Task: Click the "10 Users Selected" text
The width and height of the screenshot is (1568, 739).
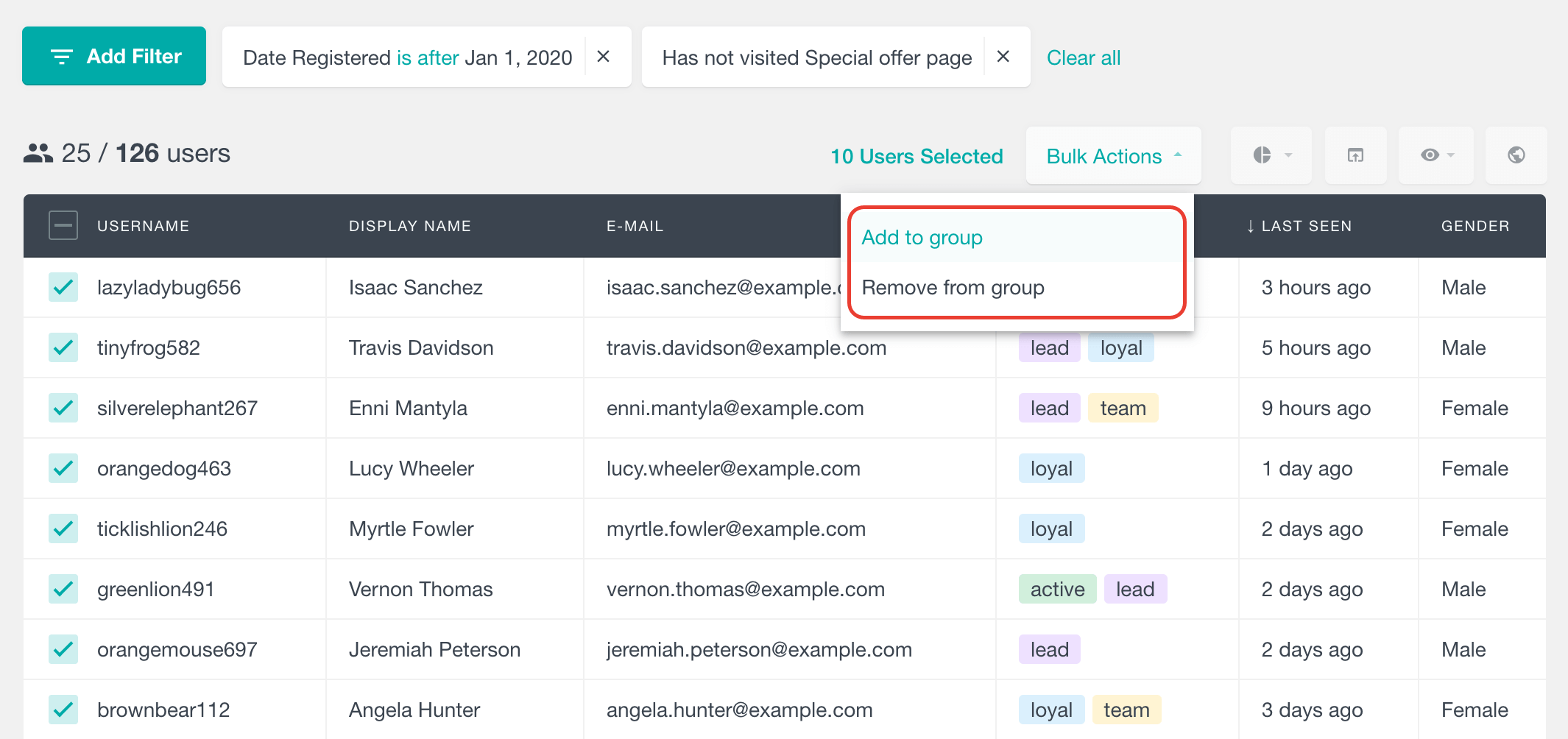Action: 917,155
